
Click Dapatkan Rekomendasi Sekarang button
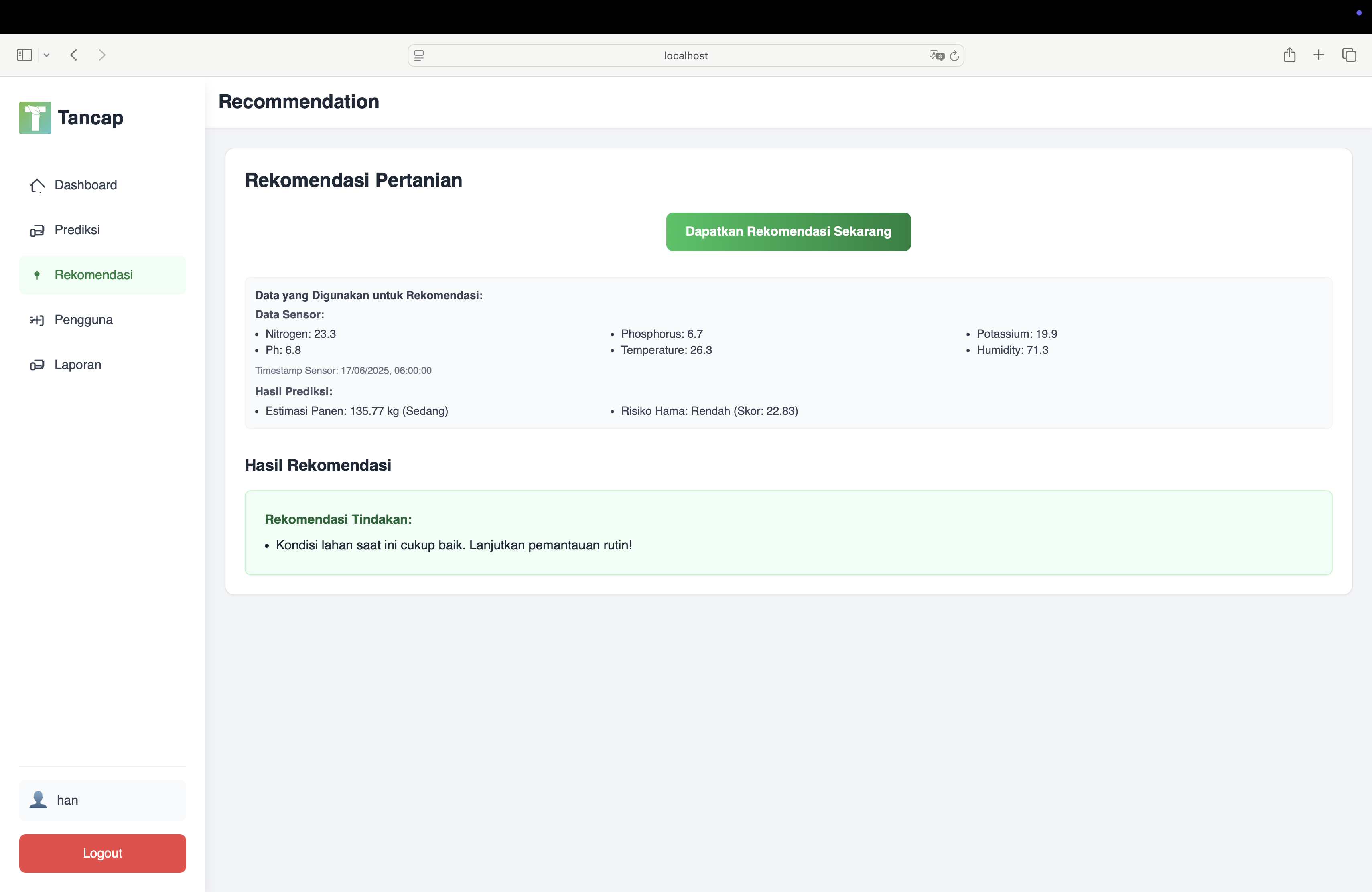pyautogui.click(x=788, y=232)
